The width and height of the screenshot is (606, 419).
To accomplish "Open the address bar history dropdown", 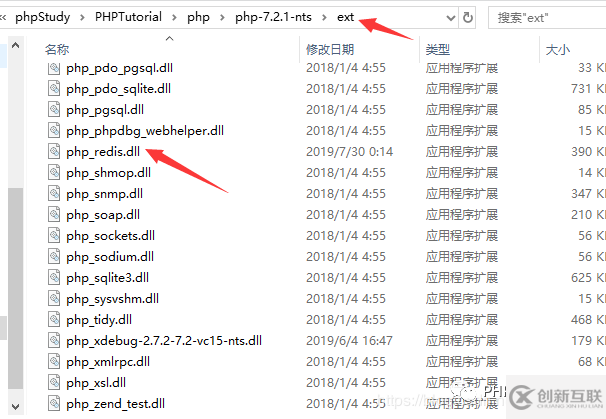I will tap(450, 17).
